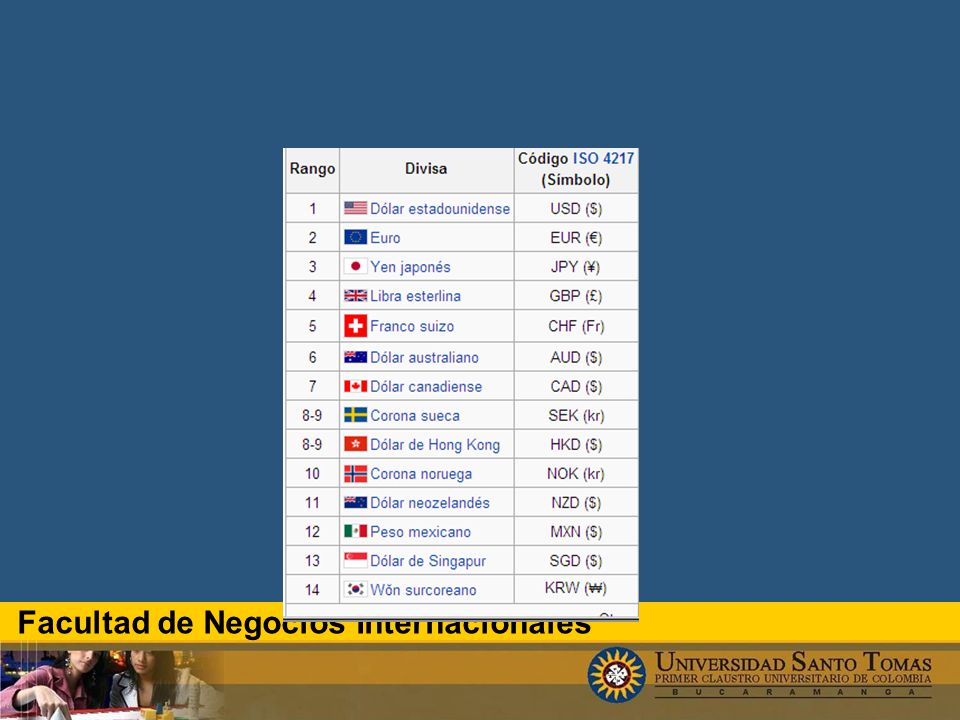Click the Rango column header

coord(312,169)
